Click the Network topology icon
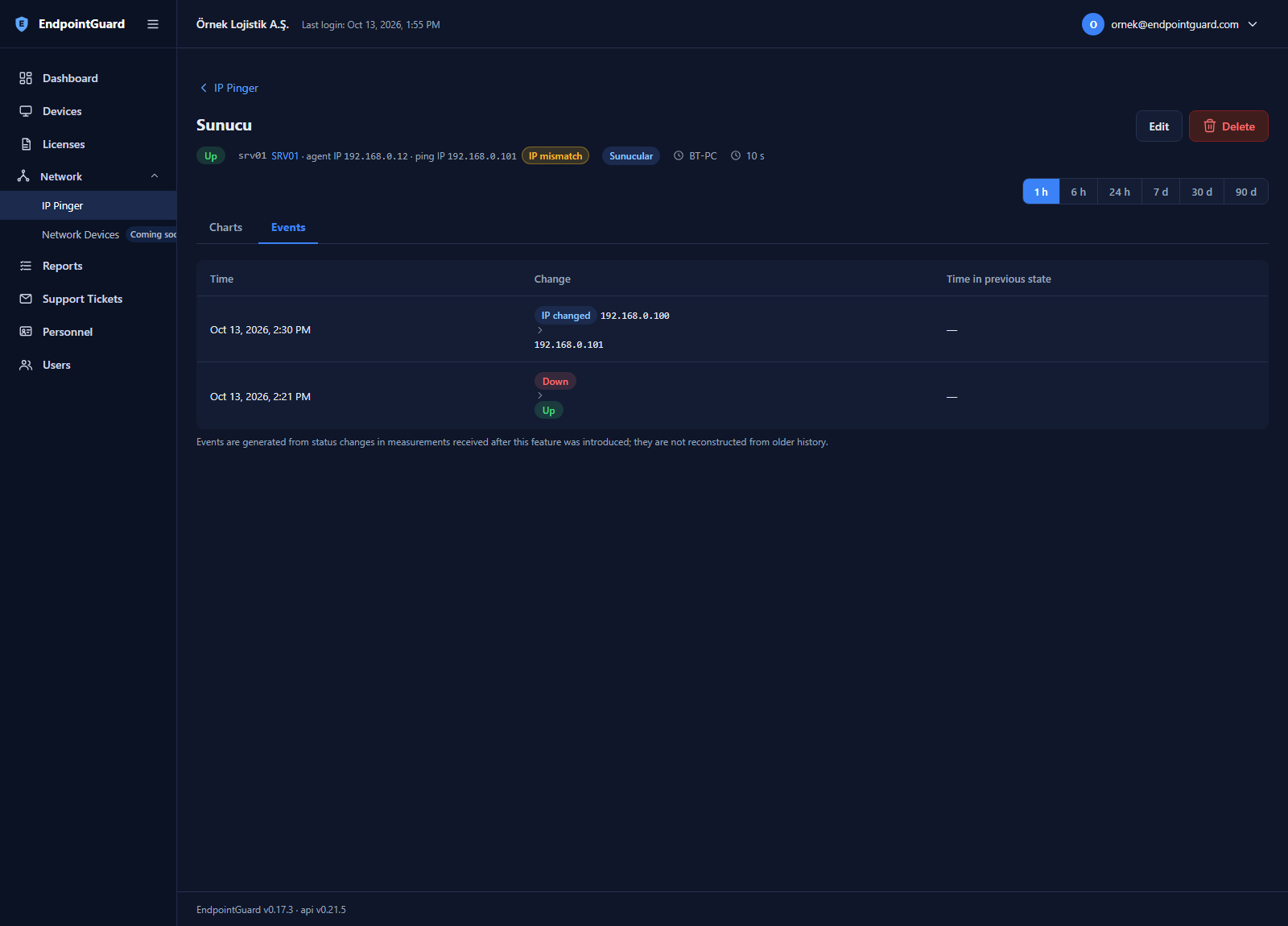This screenshot has width=1288, height=926. pyautogui.click(x=23, y=176)
